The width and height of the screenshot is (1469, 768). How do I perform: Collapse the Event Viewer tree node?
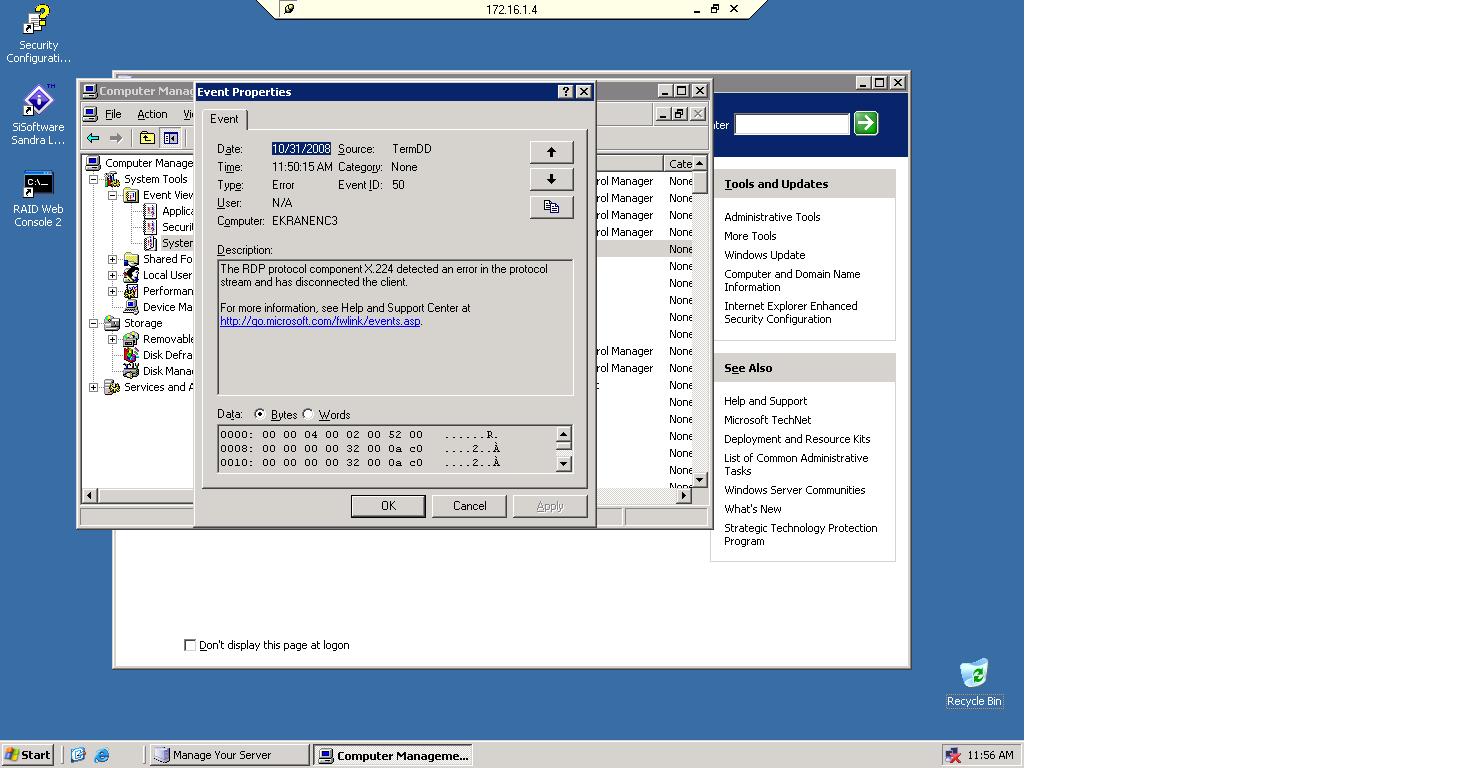[x=113, y=195]
